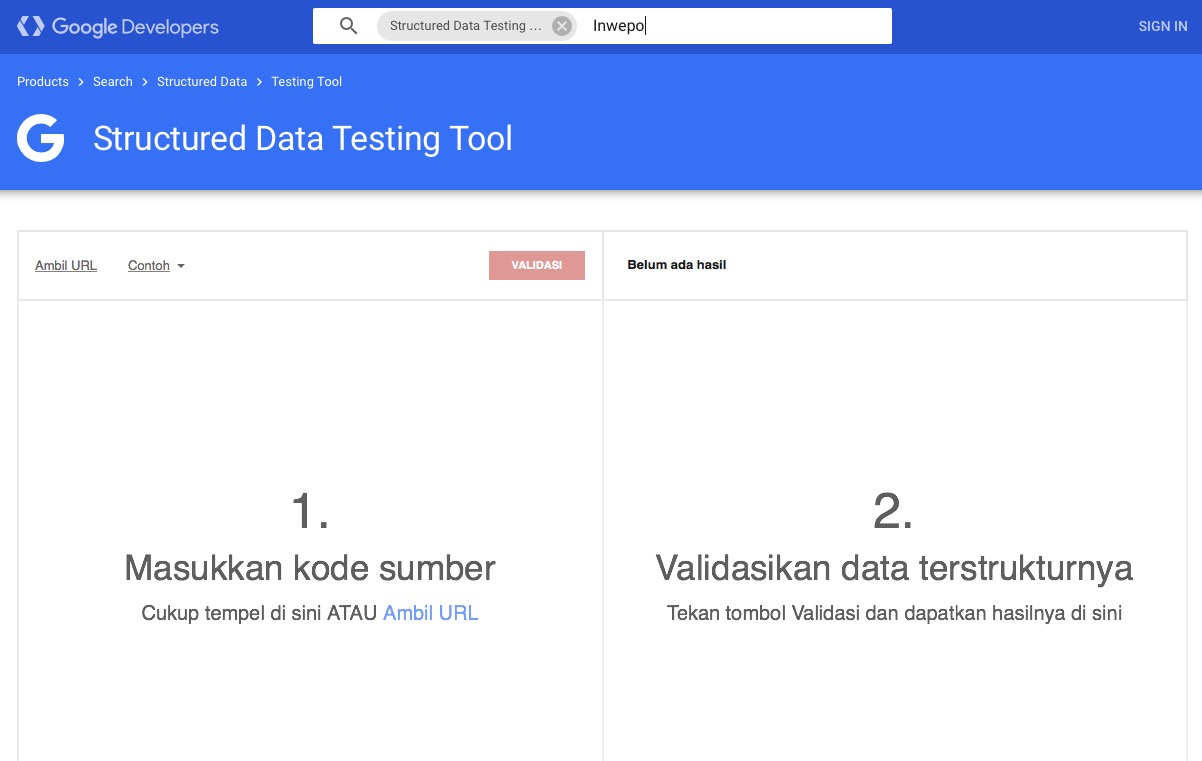The image size is (1202, 761).
Task: Expand the Contoh examples dropdown
Action: pyautogui.click(x=149, y=266)
